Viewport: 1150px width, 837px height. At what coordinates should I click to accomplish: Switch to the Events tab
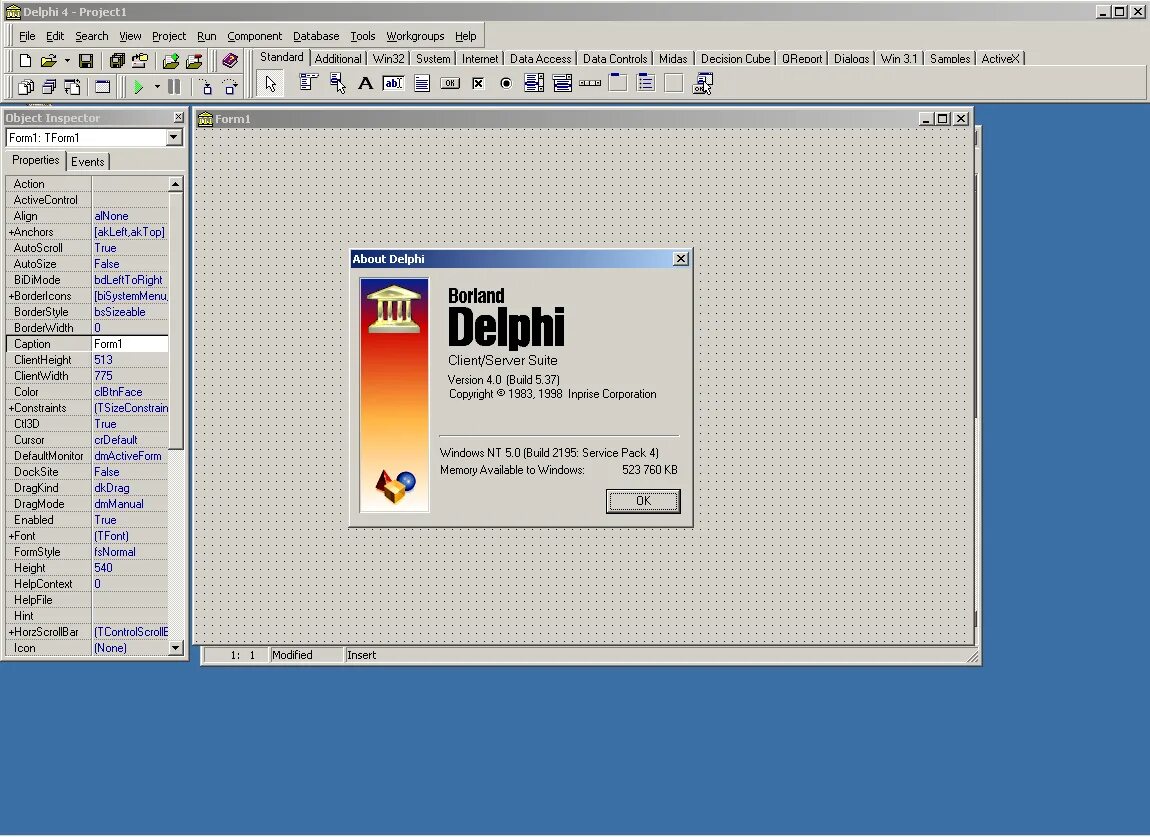(x=87, y=161)
